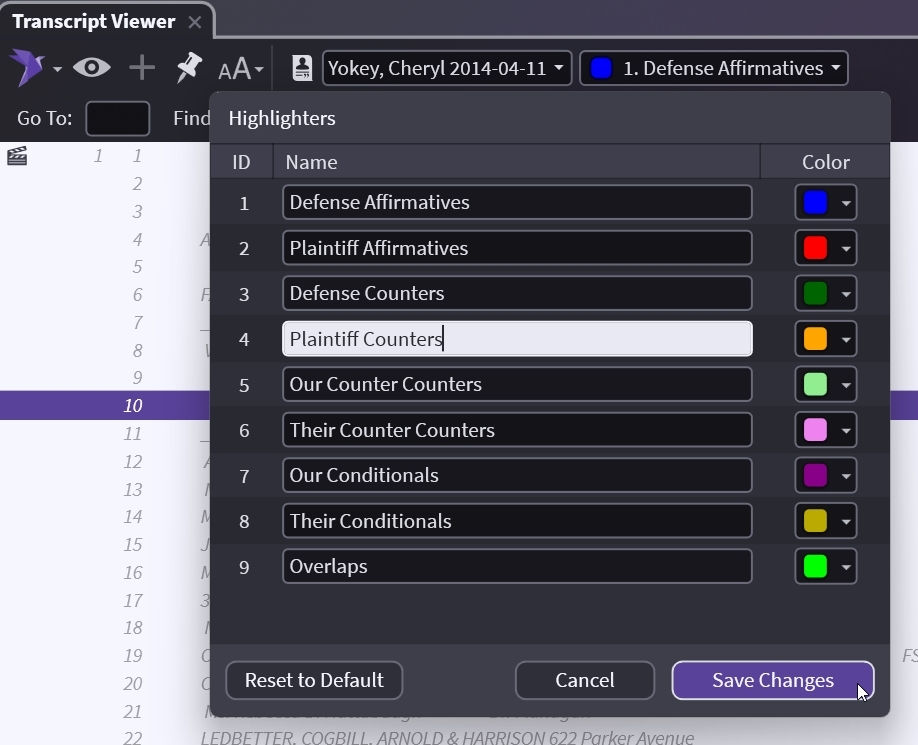Toggle the eye visibility icon
918x745 pixels.
[x=91, y=68]
